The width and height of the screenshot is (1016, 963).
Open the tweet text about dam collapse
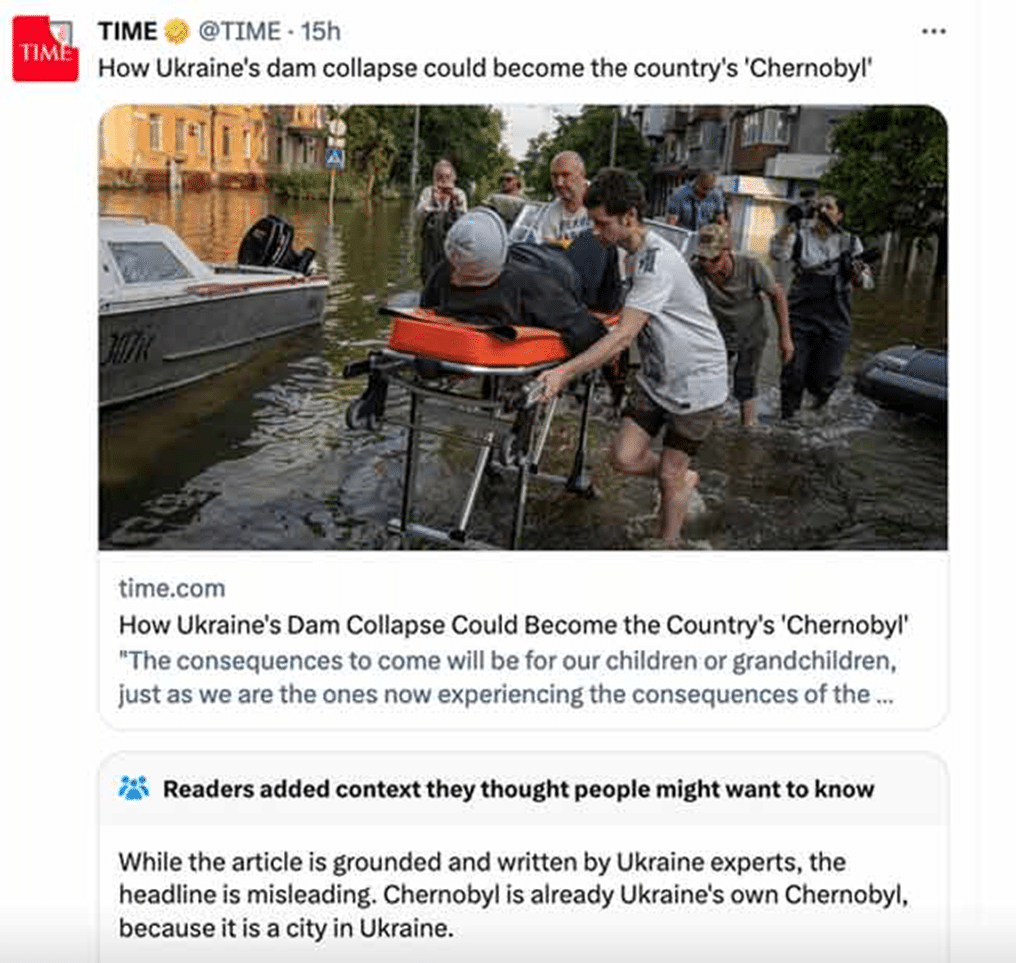point(485,68)
